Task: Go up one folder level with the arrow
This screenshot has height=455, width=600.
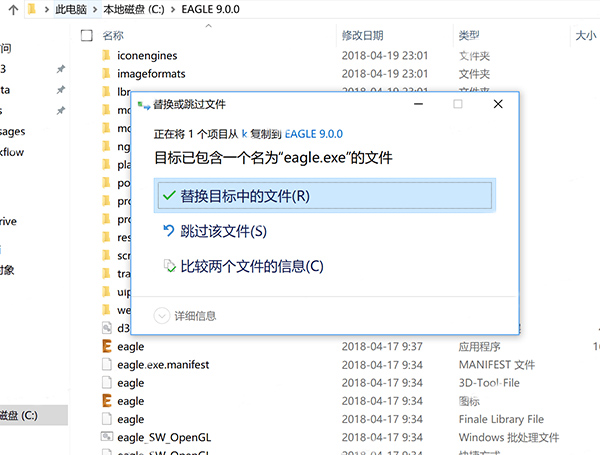Action: 13,10
